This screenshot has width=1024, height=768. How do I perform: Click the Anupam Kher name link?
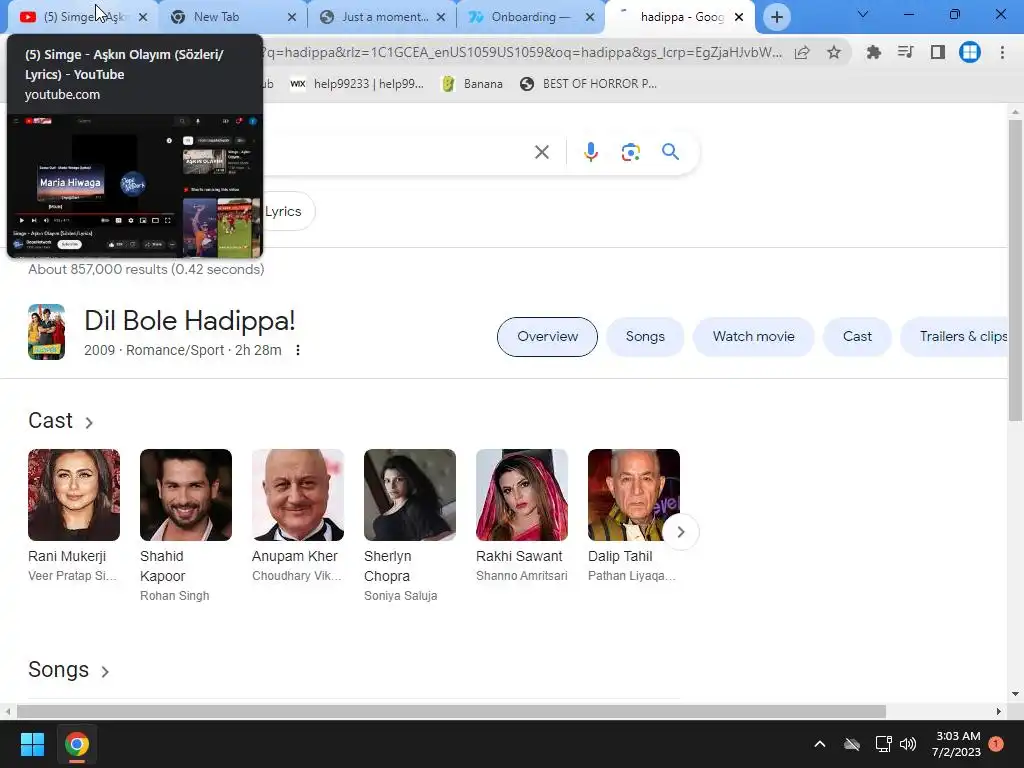295,556
